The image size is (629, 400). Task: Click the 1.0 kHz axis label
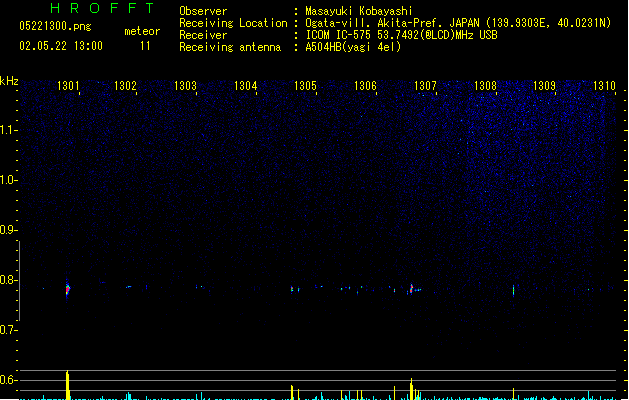click(x=8, y=180)
